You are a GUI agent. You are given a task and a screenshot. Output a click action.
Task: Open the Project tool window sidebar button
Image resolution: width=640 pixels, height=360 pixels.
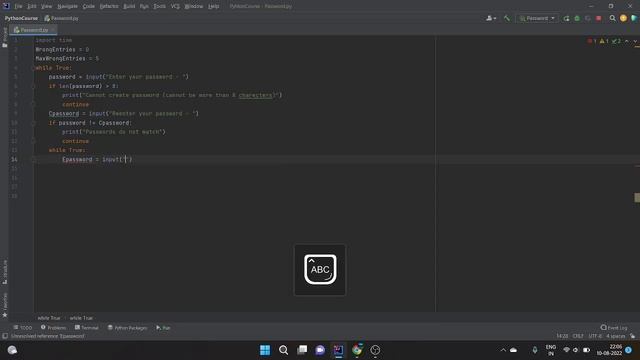(4, 38)
